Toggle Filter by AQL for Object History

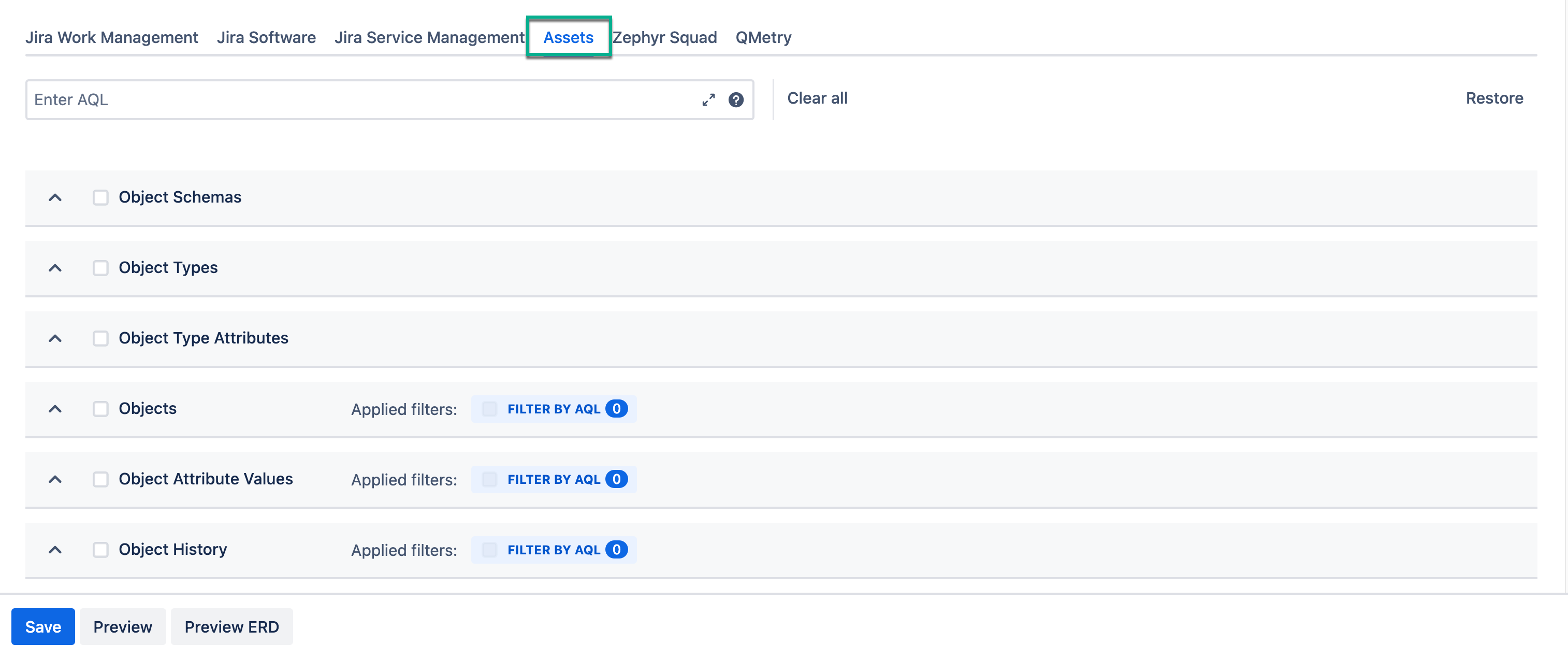[x=489, y=550]
